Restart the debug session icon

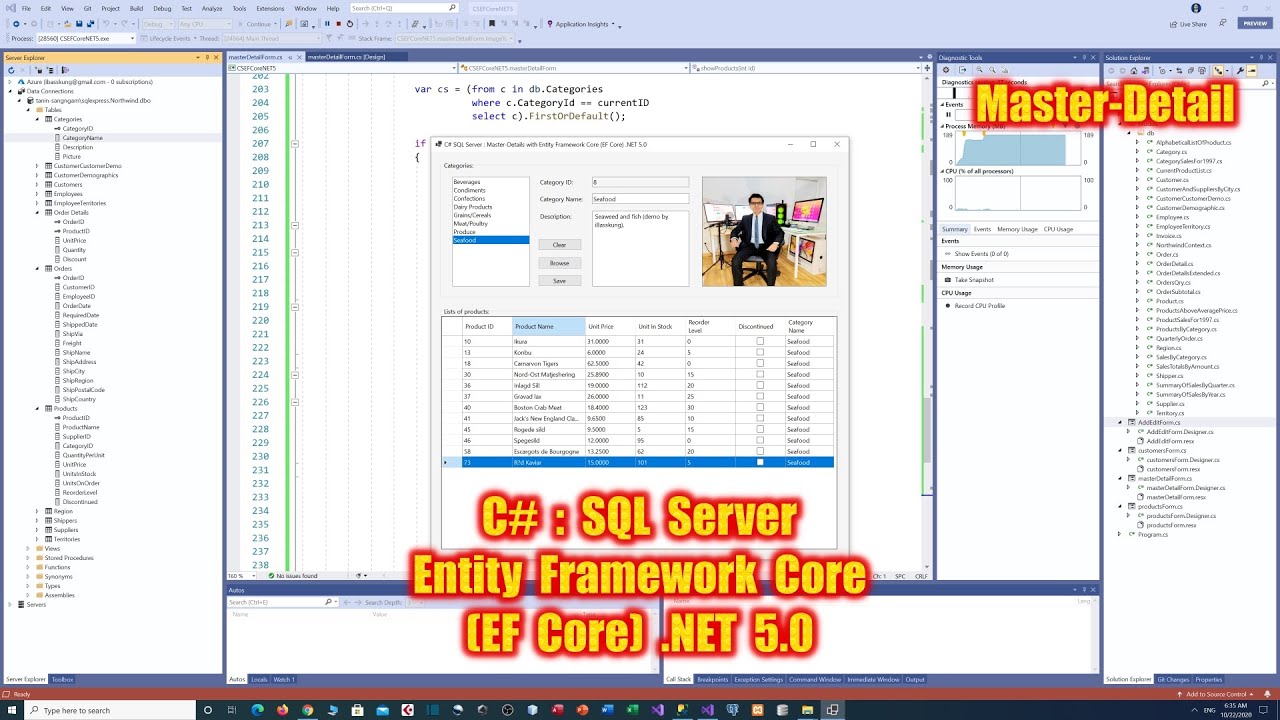(x=349, y=24)
